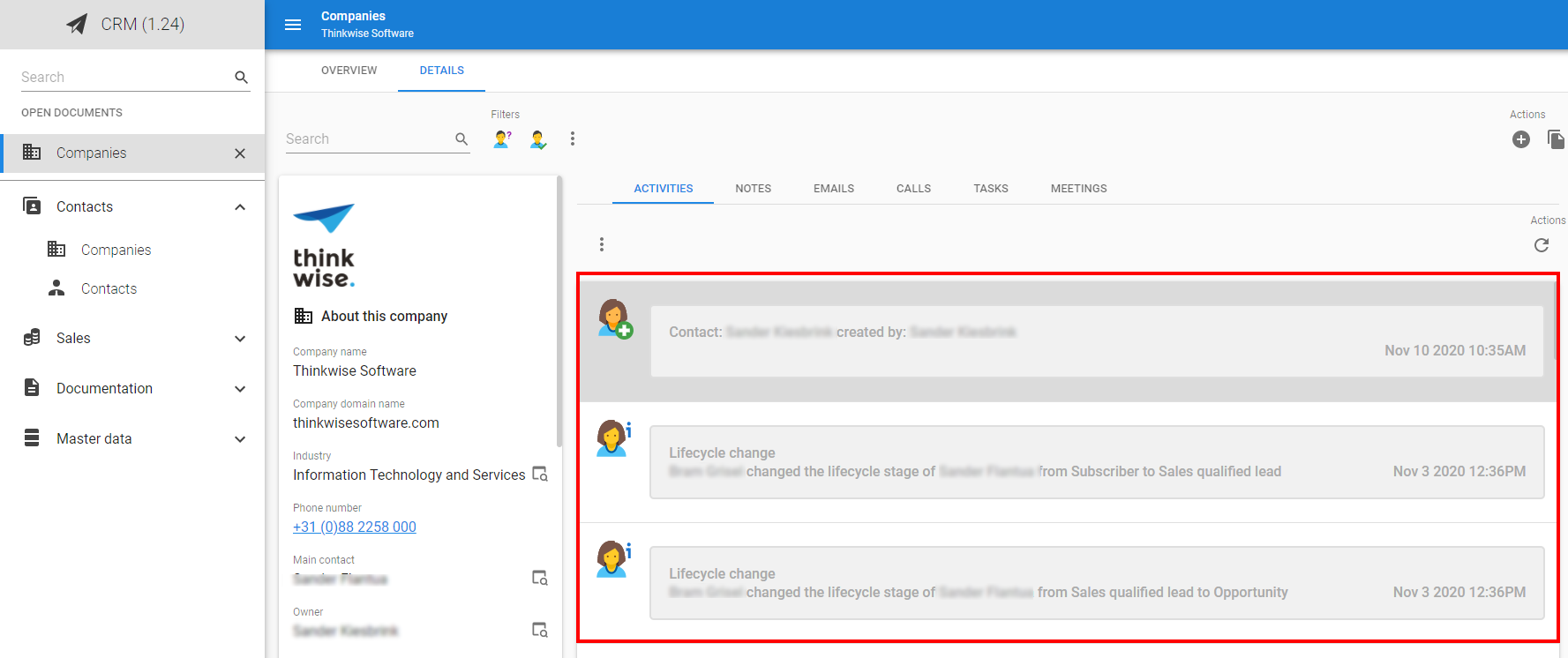Open the Notes tab
This screenshot has width=1568, height=658.
pyautogui.click(x=753, y=189)
